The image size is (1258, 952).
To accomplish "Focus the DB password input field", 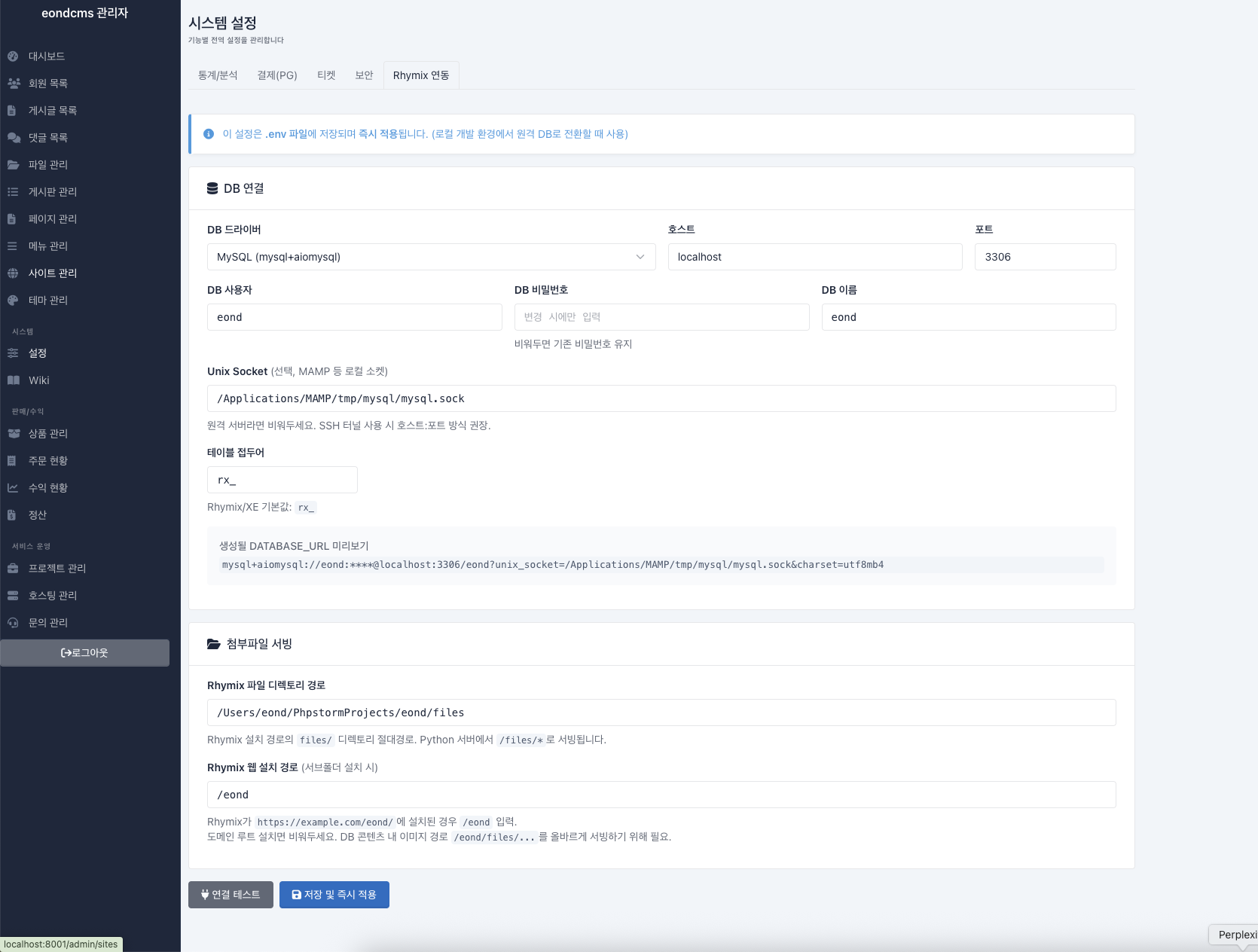I will coord(661,317).
